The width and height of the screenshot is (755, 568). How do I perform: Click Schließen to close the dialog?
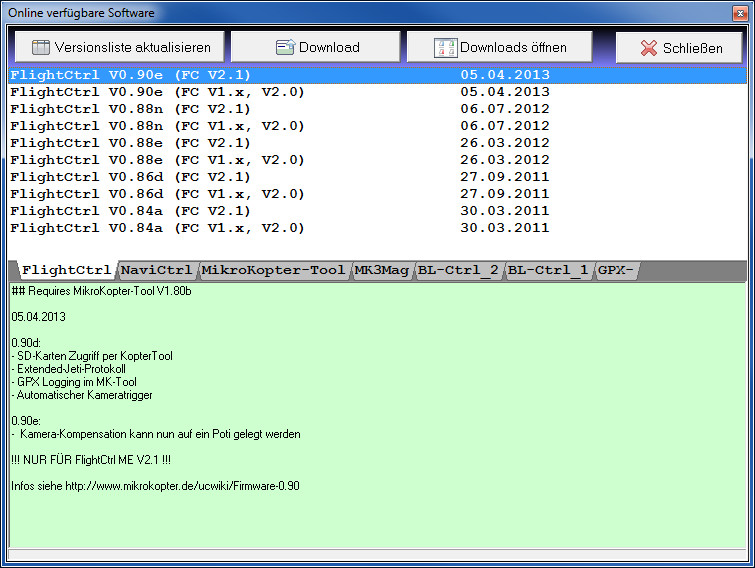point(680,48)
